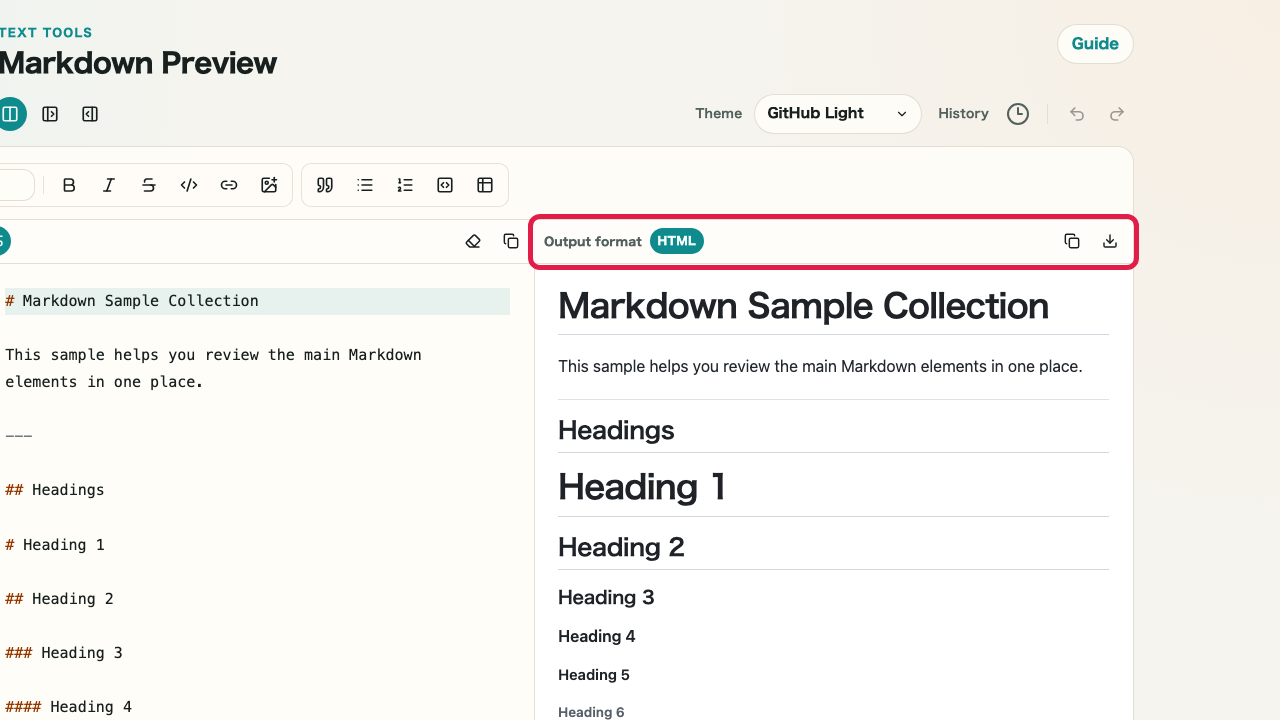Click preview 'Heading 4'
Image resolution: width=1280 pixels, height=720 pixels.
[597, 636]
